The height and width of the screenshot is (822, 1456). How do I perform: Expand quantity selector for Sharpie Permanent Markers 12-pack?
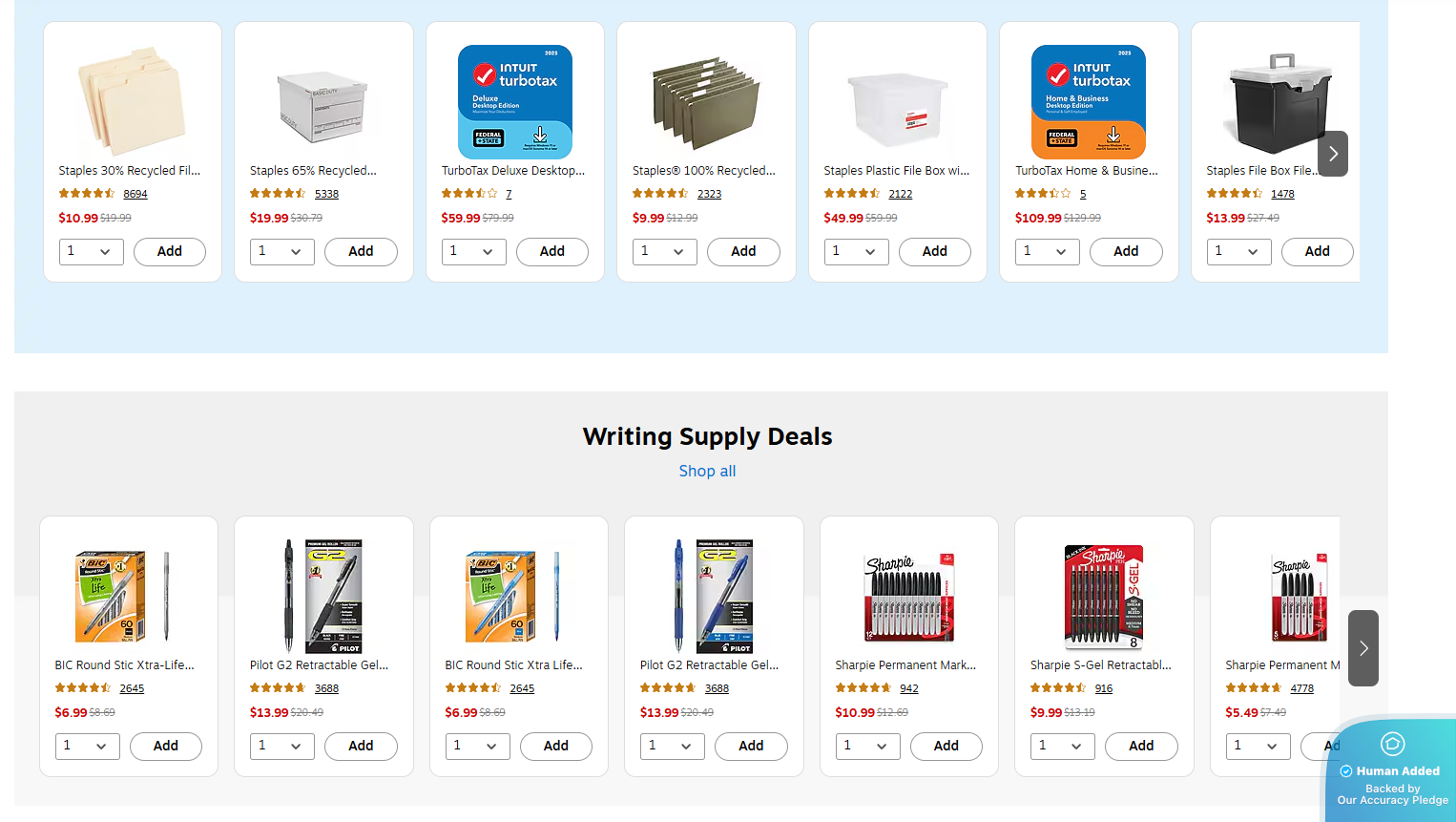(x=868, y=747)
